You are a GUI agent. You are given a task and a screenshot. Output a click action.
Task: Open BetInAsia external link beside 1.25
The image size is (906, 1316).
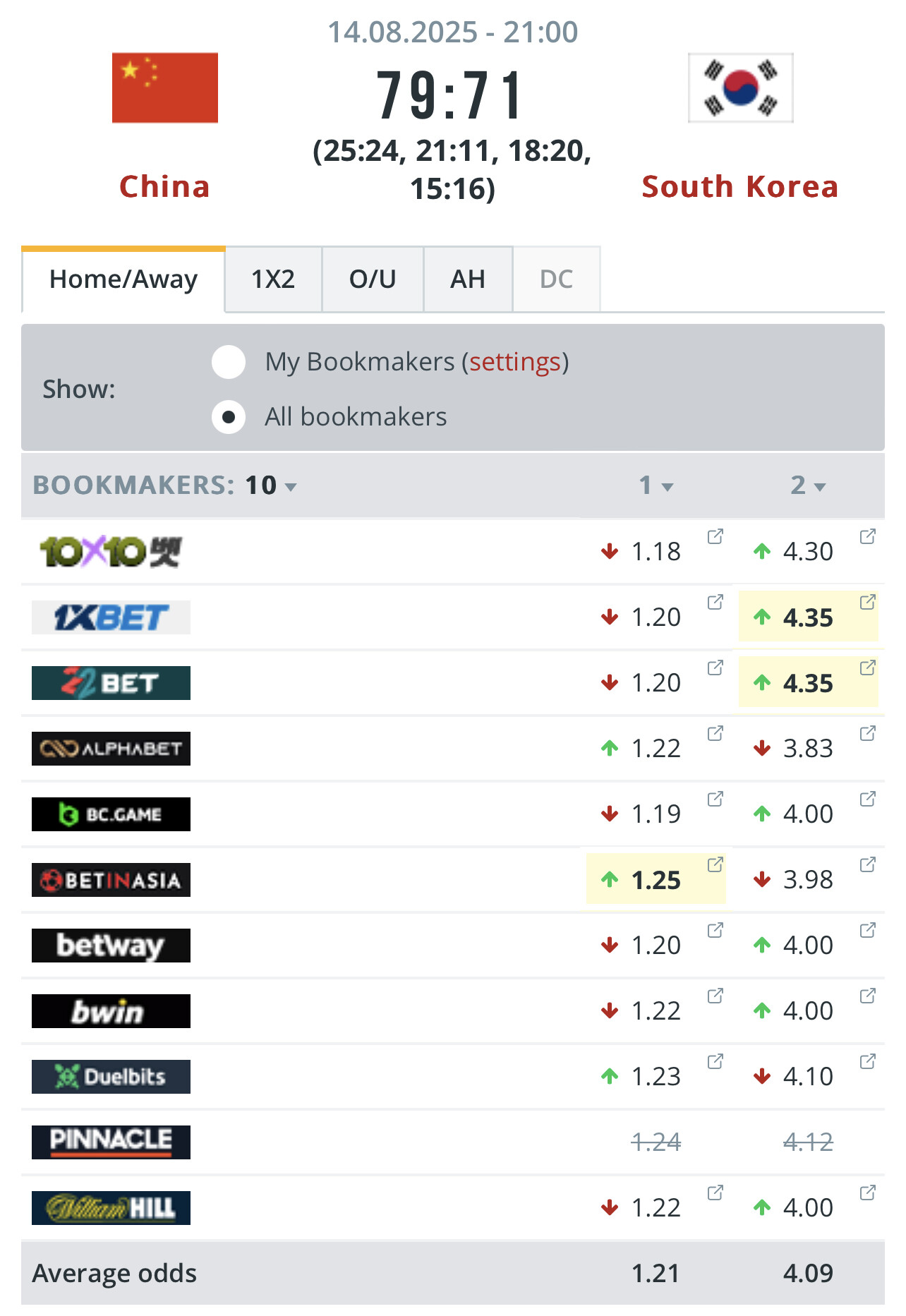coord(715,864)
